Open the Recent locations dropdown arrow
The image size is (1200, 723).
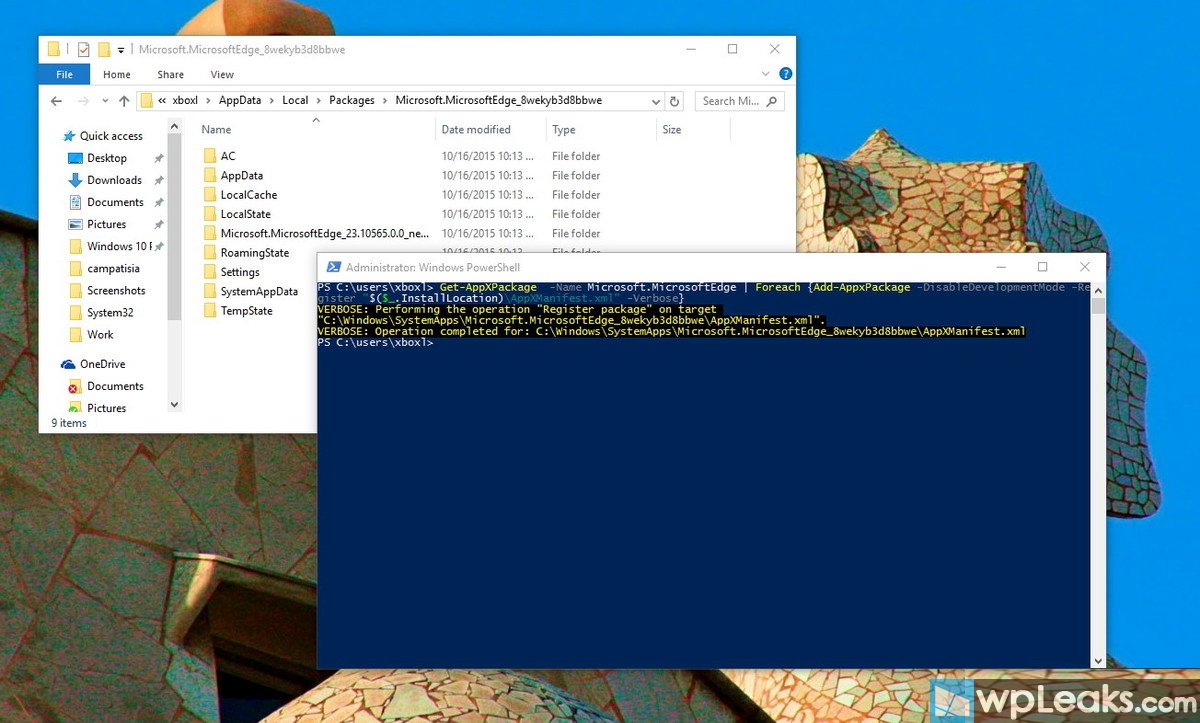click(x=106, y=101)
